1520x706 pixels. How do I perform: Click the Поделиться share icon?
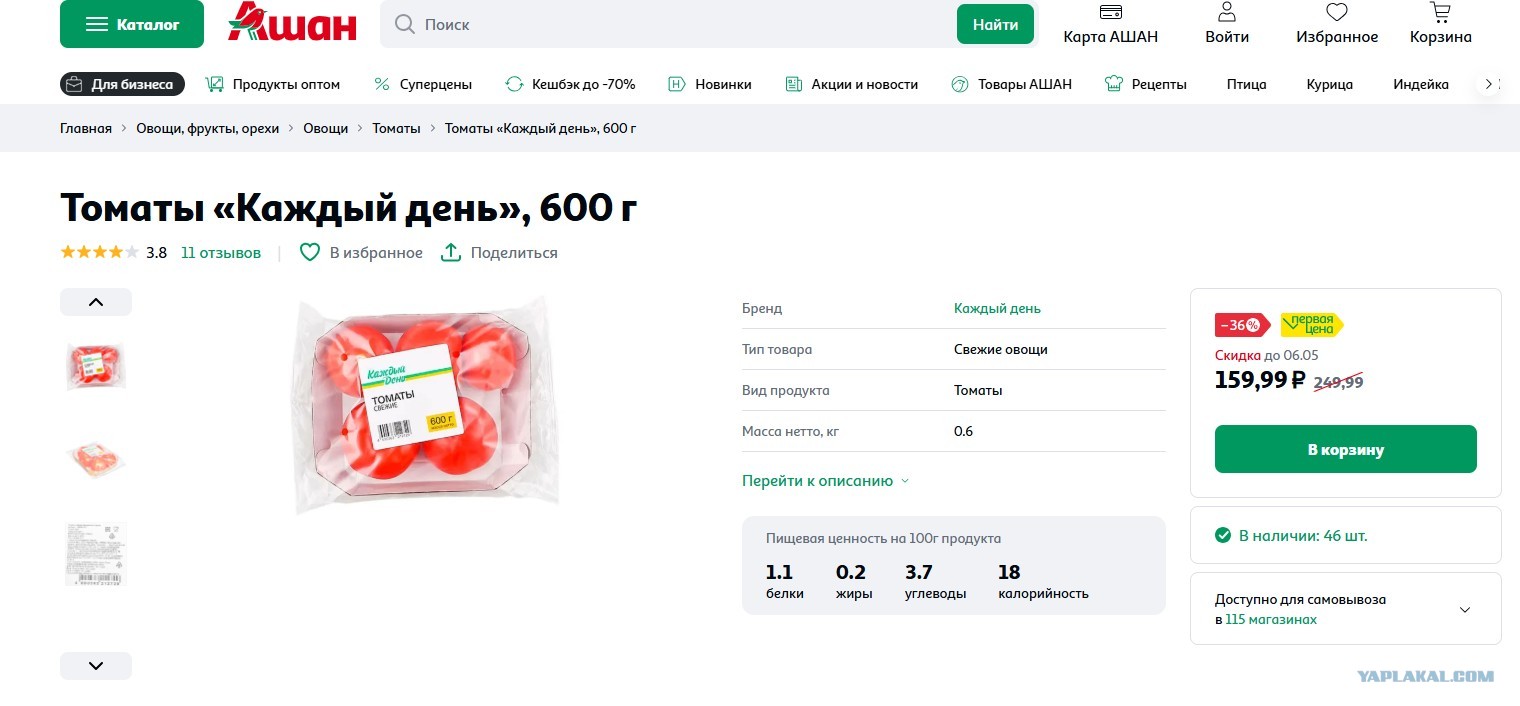click(x=451, y=252)
